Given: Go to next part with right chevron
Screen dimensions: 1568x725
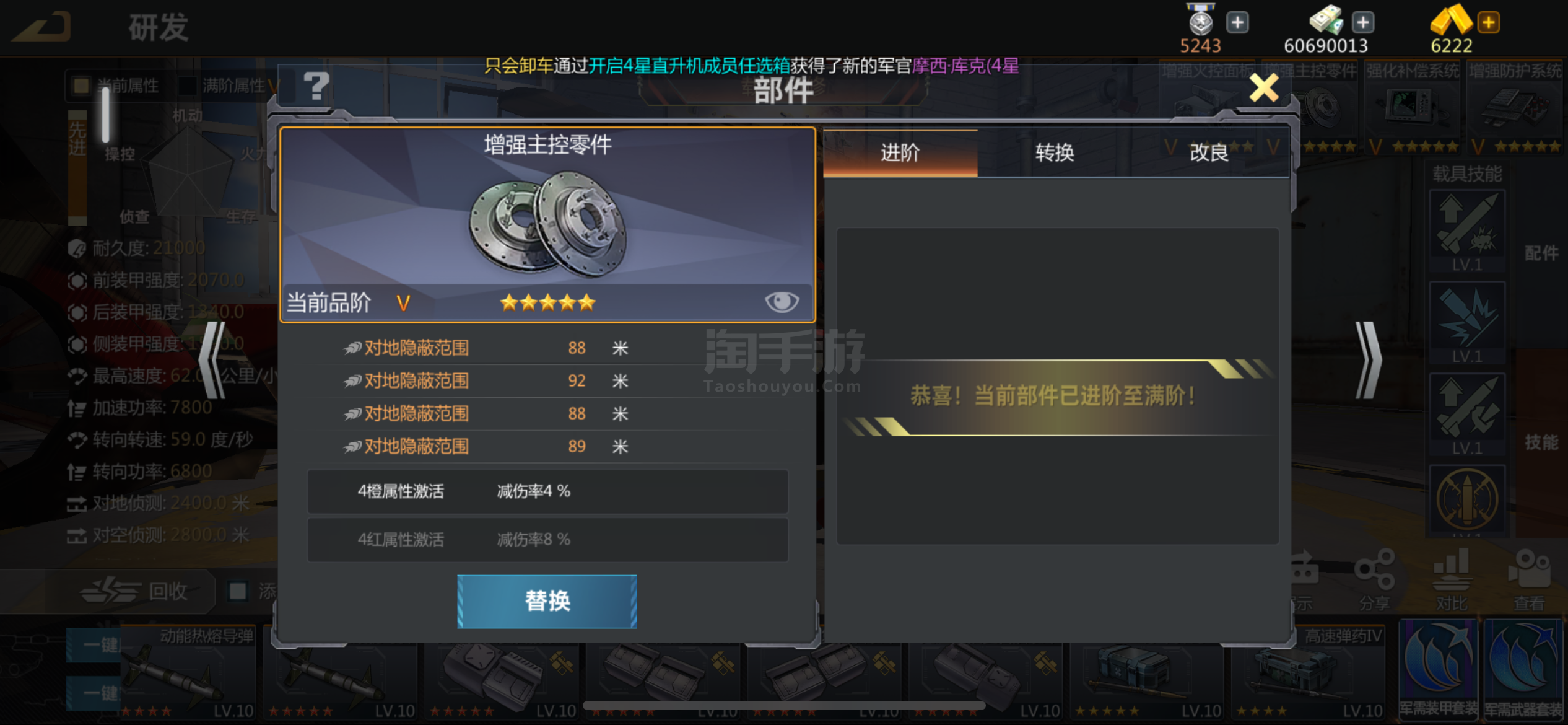Looking at the screenshot, I should tap(1368, 360).
